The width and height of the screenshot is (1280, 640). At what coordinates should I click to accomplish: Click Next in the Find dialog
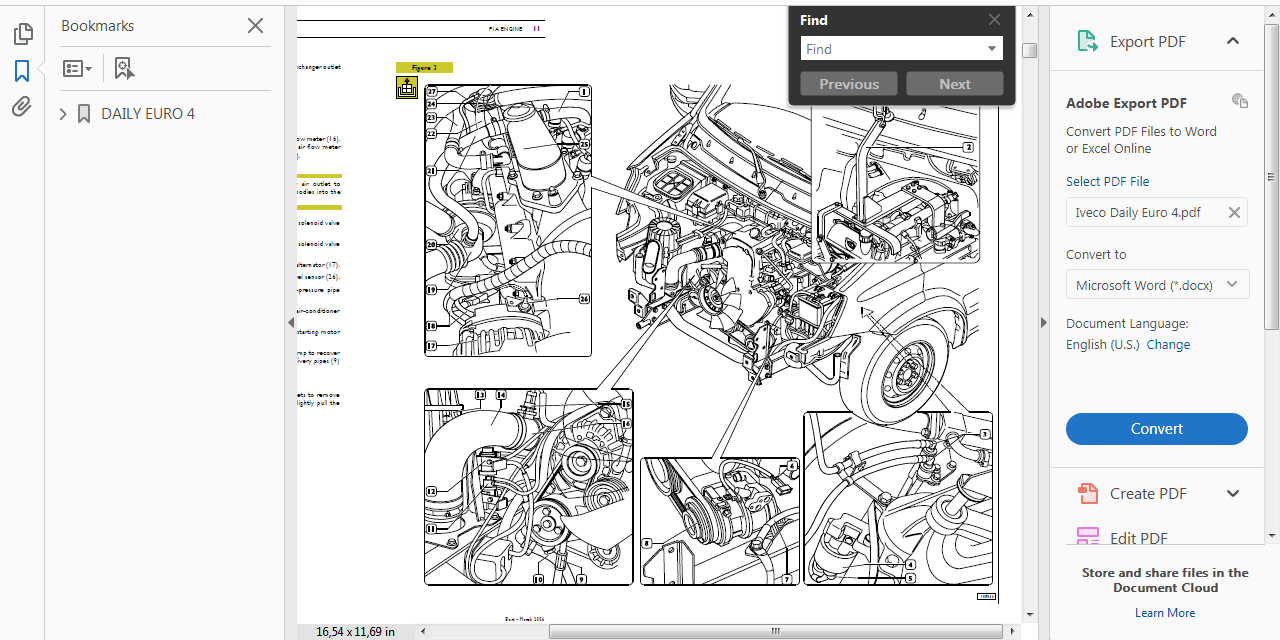click(954, 84)
